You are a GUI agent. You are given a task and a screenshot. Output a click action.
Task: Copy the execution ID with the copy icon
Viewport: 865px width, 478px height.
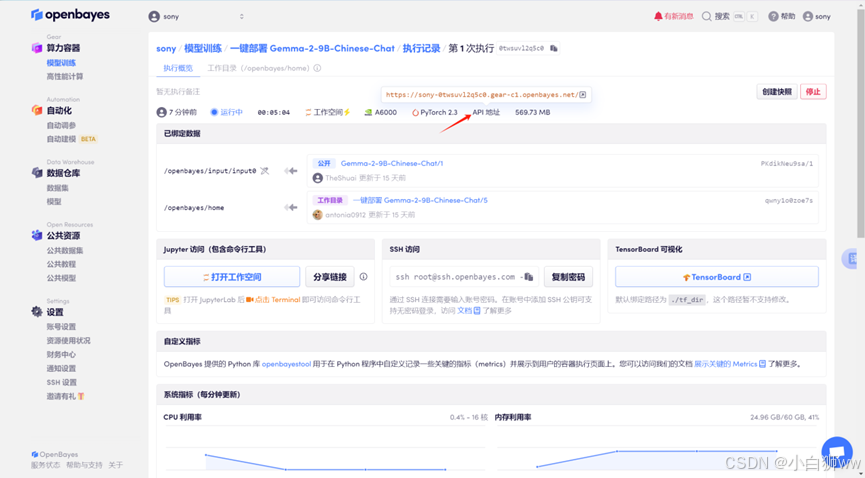(554, 49)
